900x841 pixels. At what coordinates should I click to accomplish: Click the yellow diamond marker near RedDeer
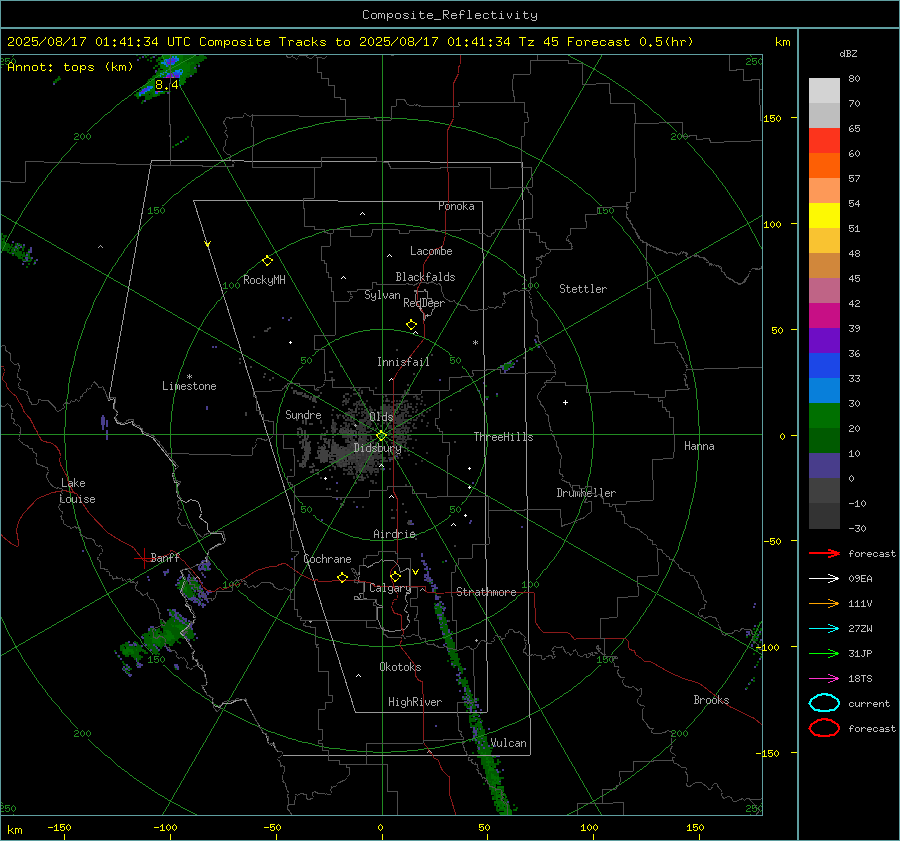point(411,325)
